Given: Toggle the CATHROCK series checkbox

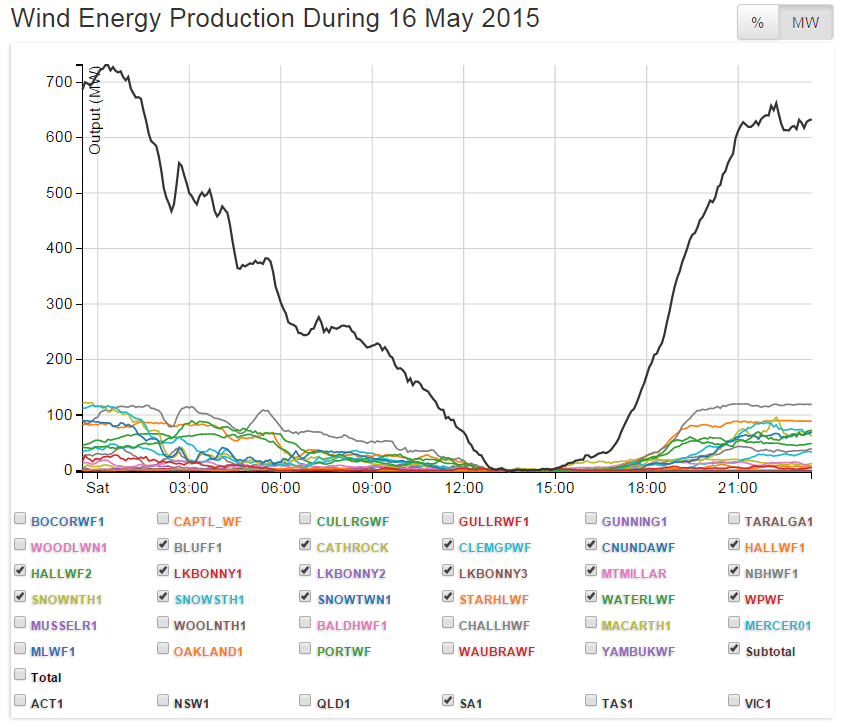Looking at the screenshot, I should coord(307,545).
